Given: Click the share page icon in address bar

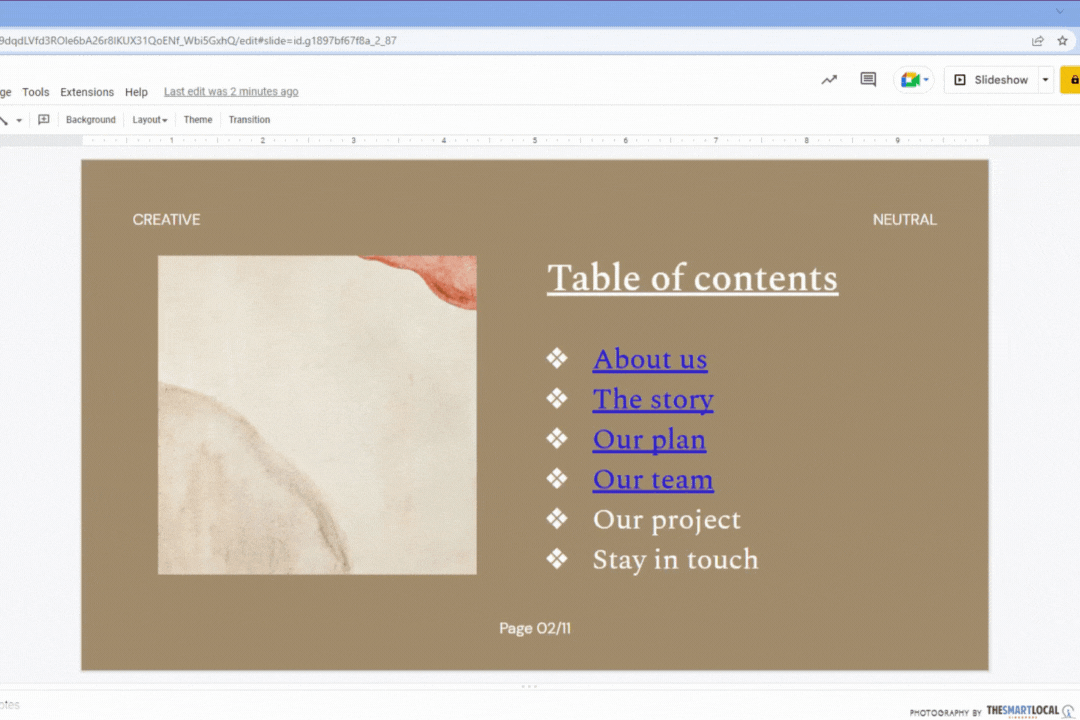Looking at the screenshot, I should click(x=1037, y=41).
